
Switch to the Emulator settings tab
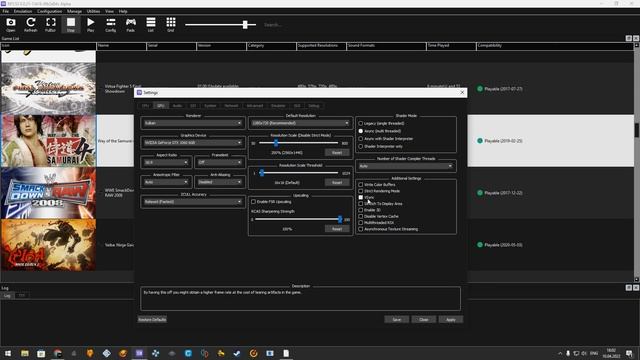click(278, 106)
